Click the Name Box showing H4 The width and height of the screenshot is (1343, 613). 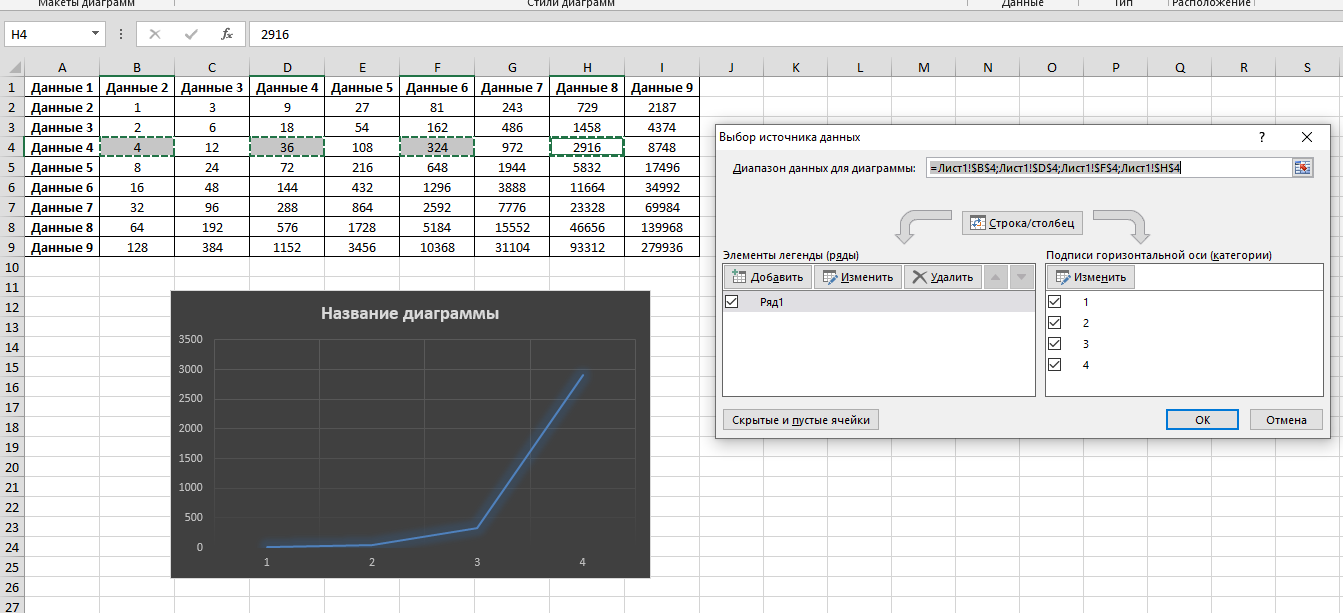coord(46,34)
